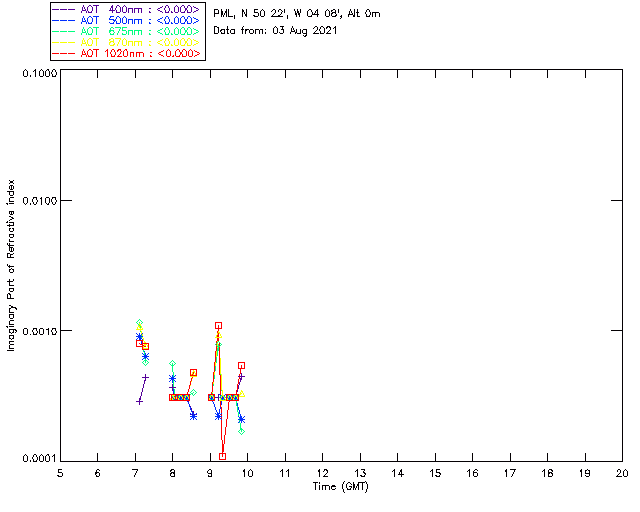Click the x-axis label 12

pos(322,473)
